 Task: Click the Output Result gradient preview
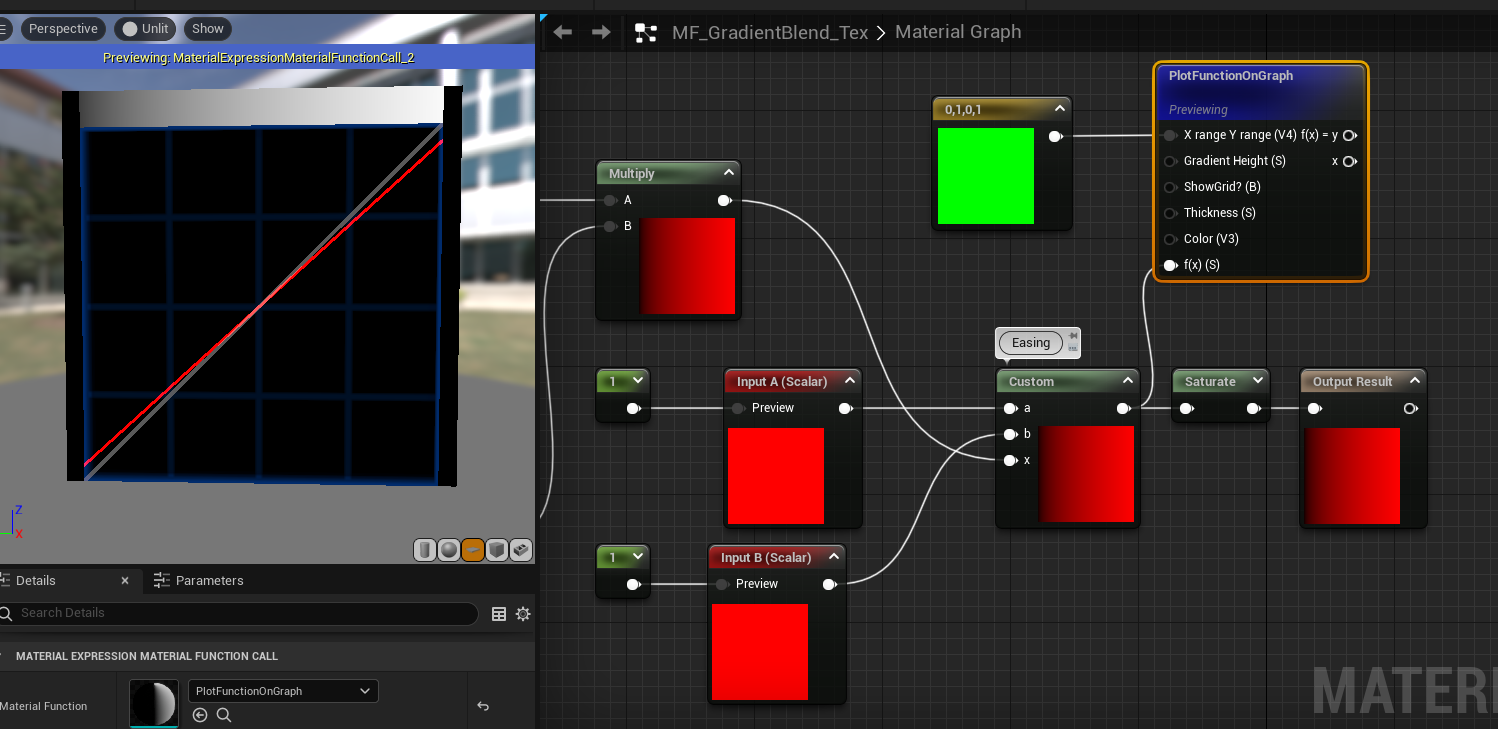point(1352,476)
